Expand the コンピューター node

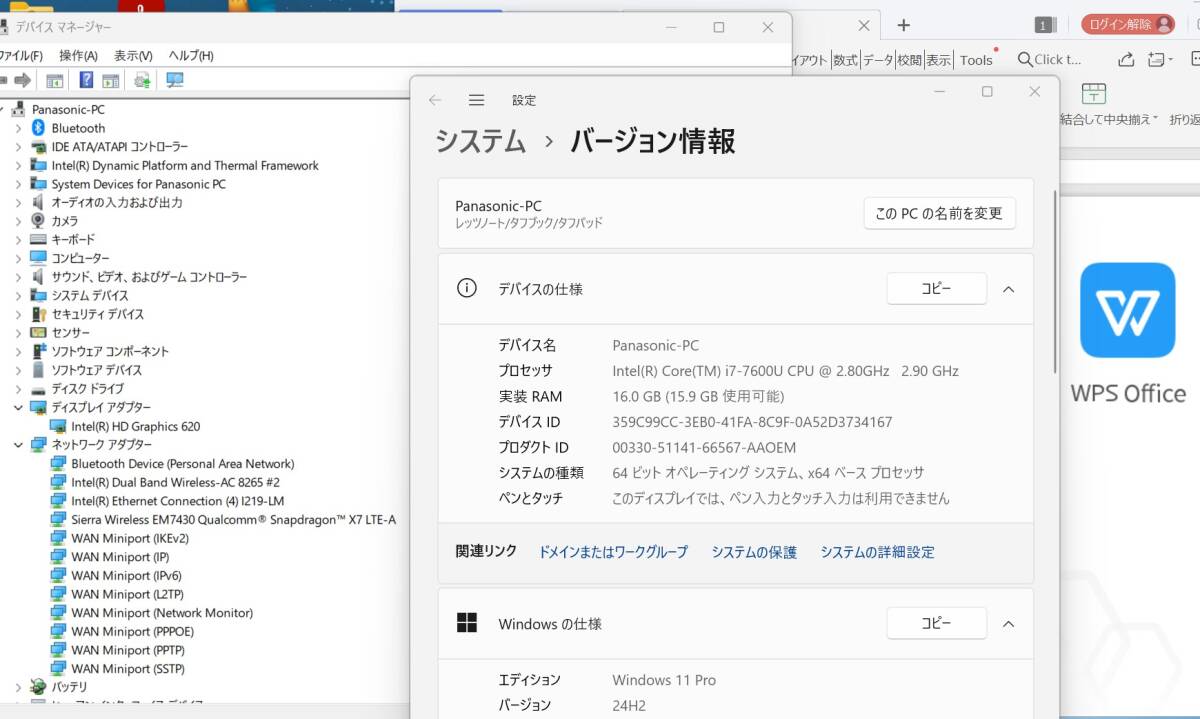[18, 258]
